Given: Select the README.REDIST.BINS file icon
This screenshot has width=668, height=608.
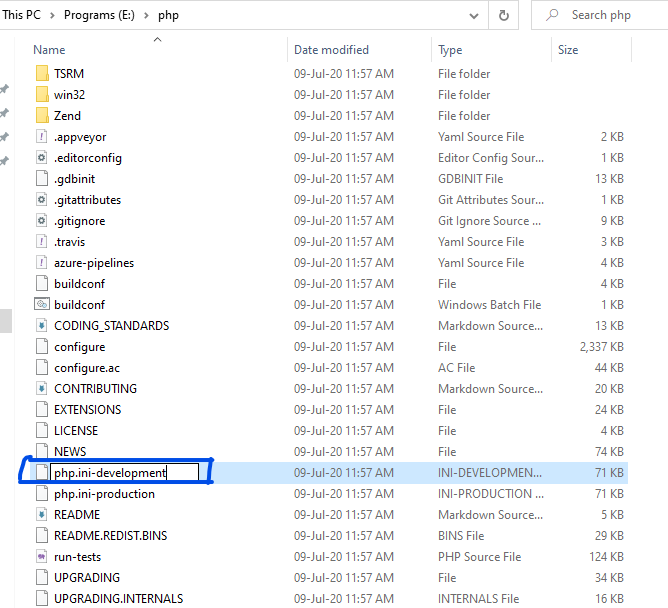Looking at the screenshot, I should click(42, 536).
